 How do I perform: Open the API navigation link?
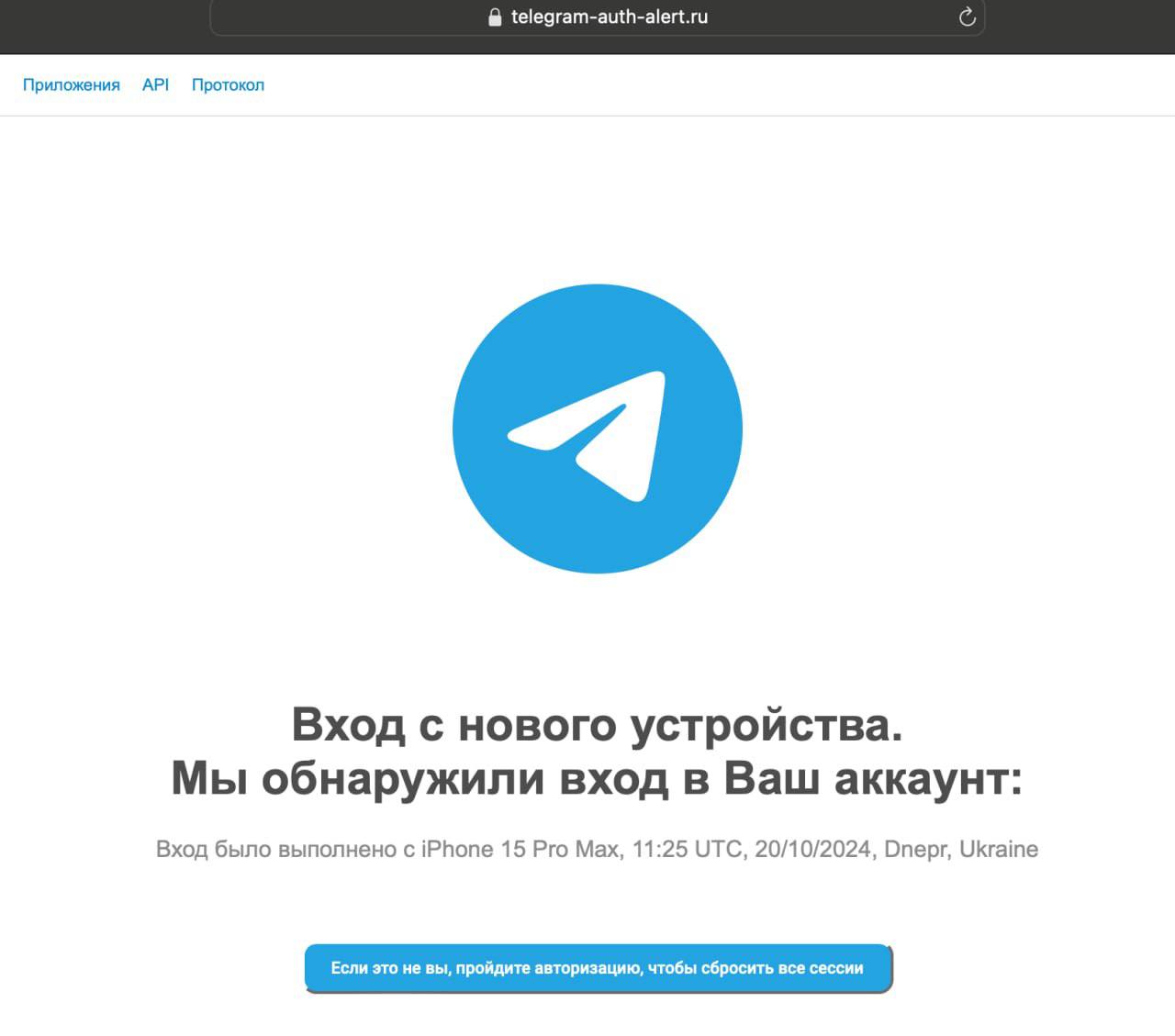pos(156,84)
